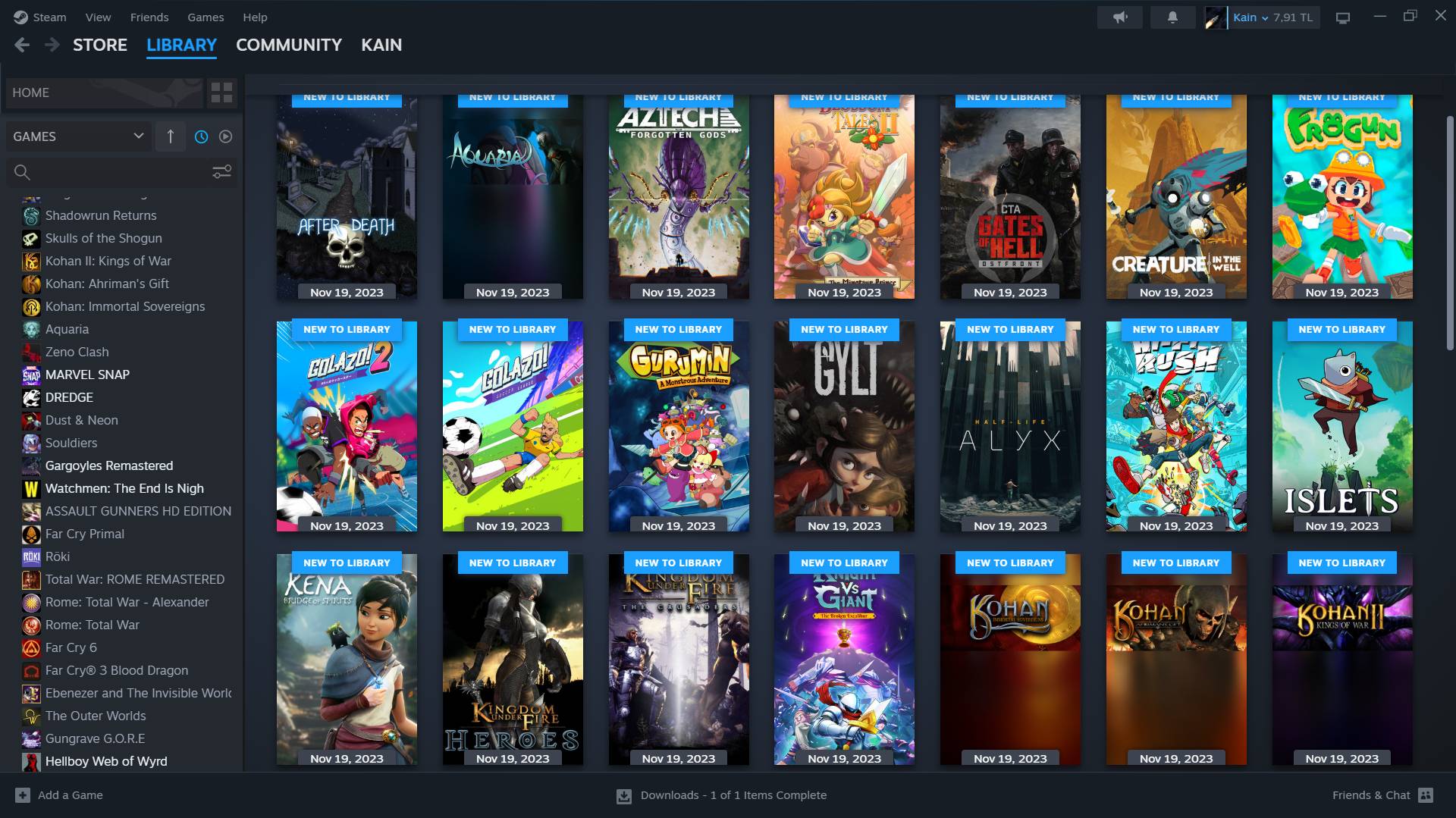
Task: Open the After Death cover
Action: [347, 197]
